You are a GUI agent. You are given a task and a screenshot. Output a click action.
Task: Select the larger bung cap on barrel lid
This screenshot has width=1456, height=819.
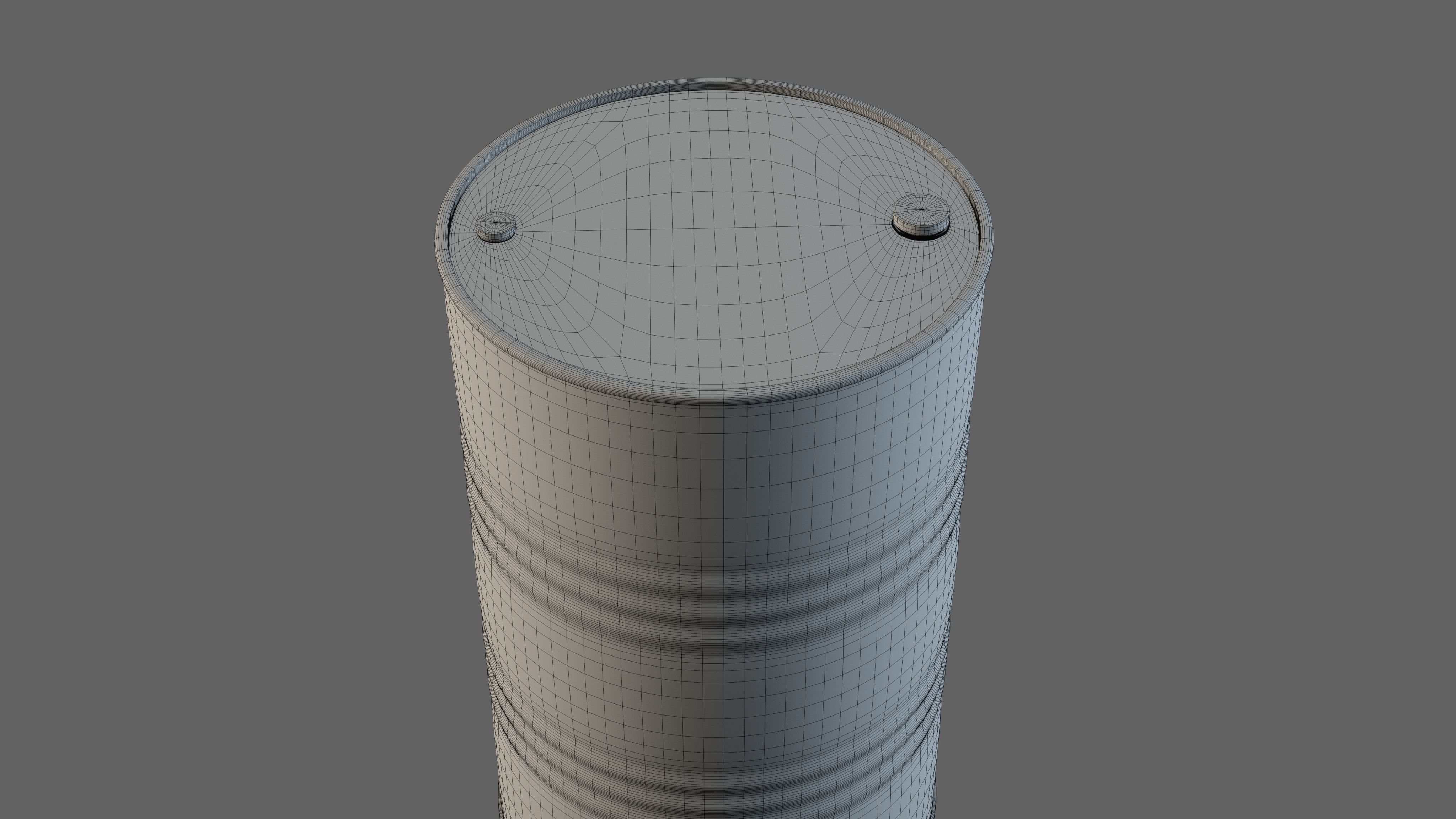[x=921, y=217]
